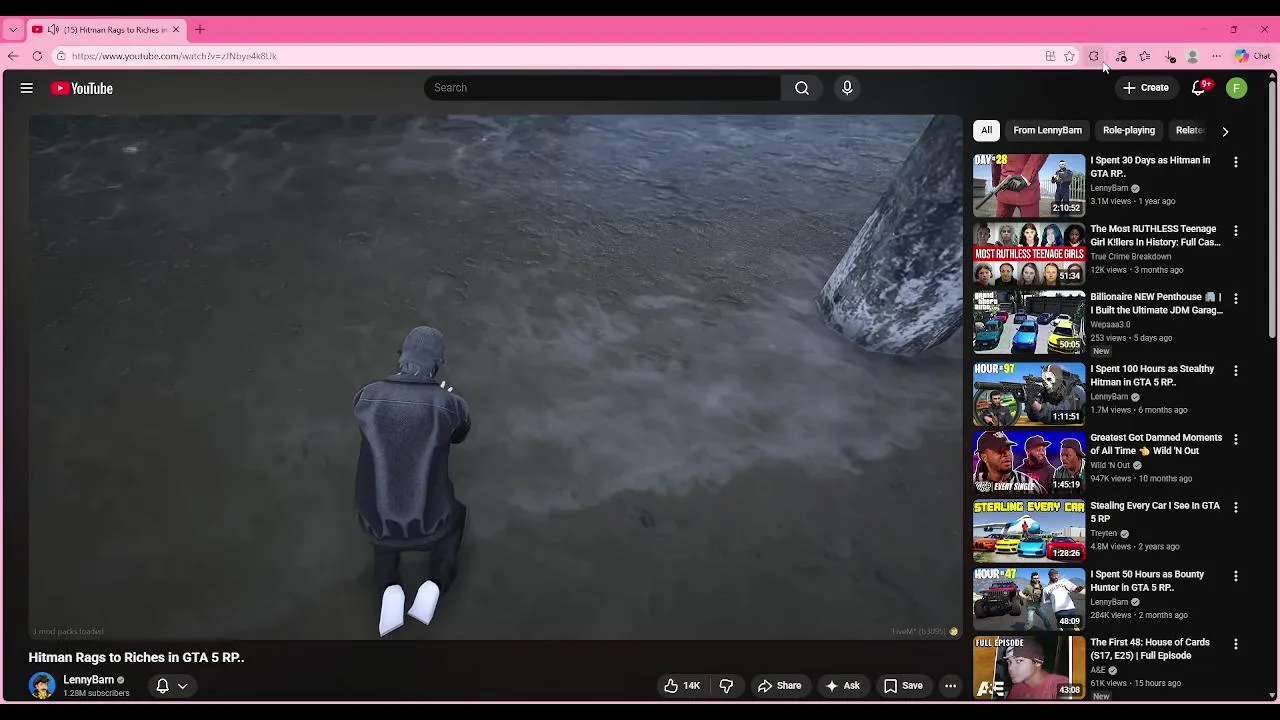
Task: Toggle subscription notification bell for LennyBarn
Action: point(162,686)
